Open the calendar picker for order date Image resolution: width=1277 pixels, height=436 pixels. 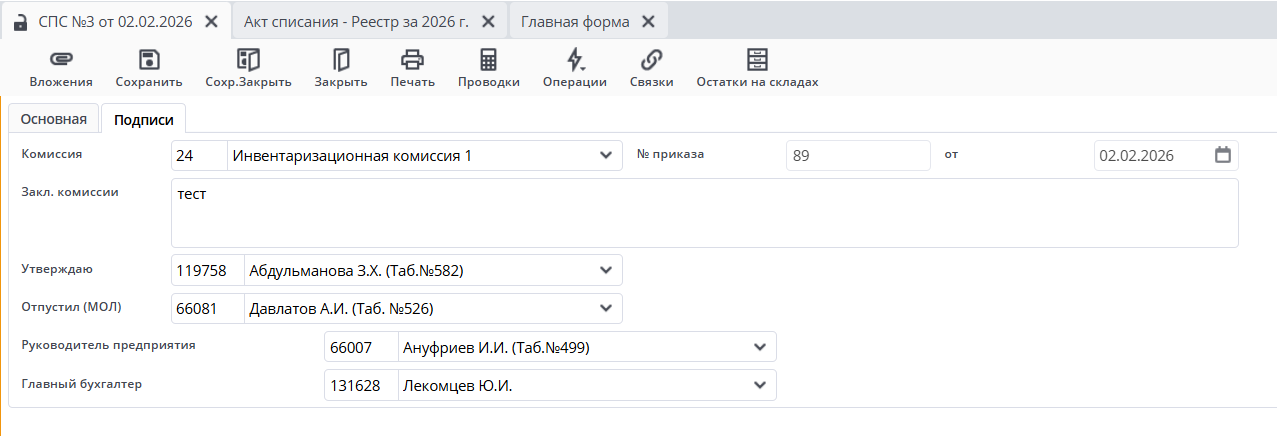(1223, 156)
